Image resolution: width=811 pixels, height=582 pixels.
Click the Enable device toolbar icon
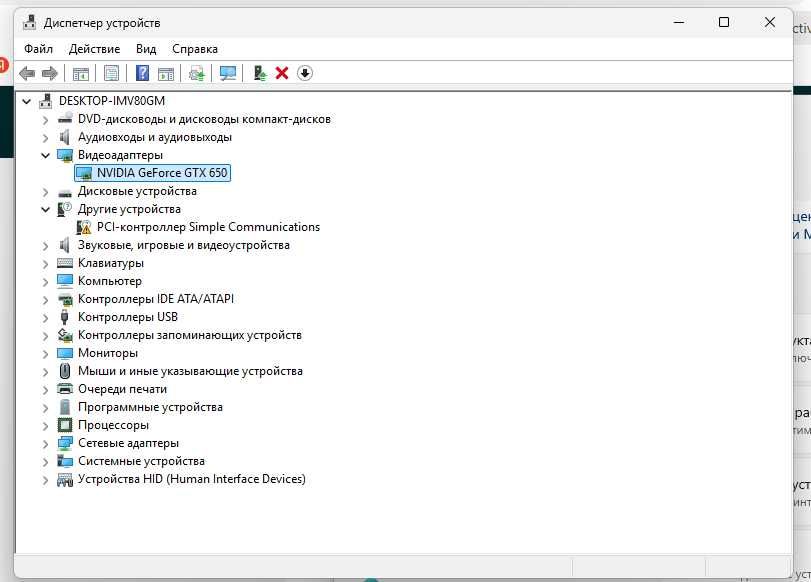[260, 73]
